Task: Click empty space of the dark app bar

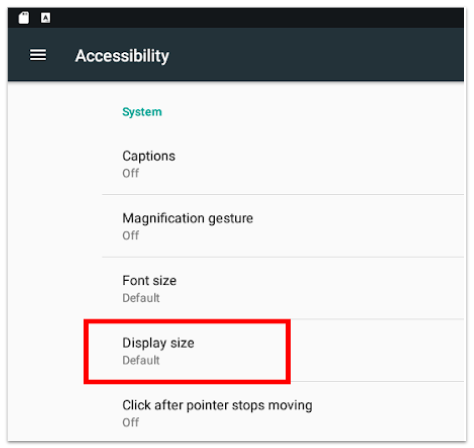Action: coord(317,55)
